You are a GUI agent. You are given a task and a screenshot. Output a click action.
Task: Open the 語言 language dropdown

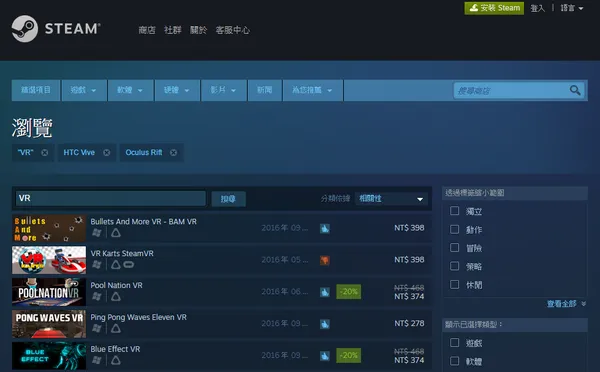pyautogui.click(x=572, y=8)
